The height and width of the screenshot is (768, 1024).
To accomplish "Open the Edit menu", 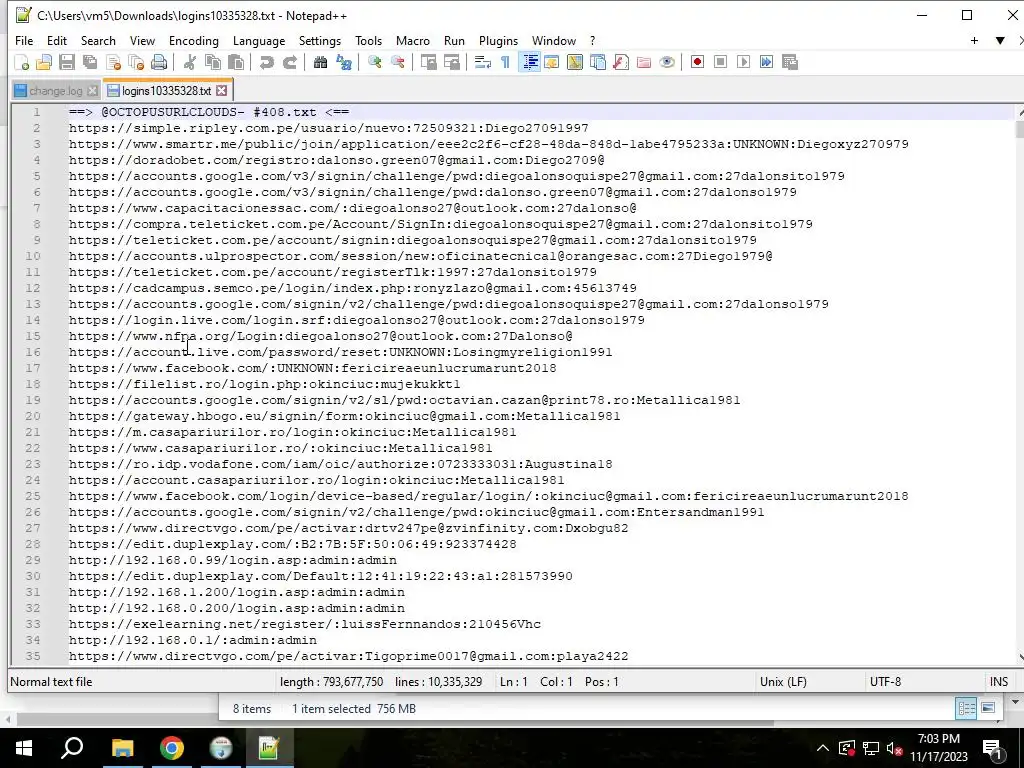I will tap(57, 40).
